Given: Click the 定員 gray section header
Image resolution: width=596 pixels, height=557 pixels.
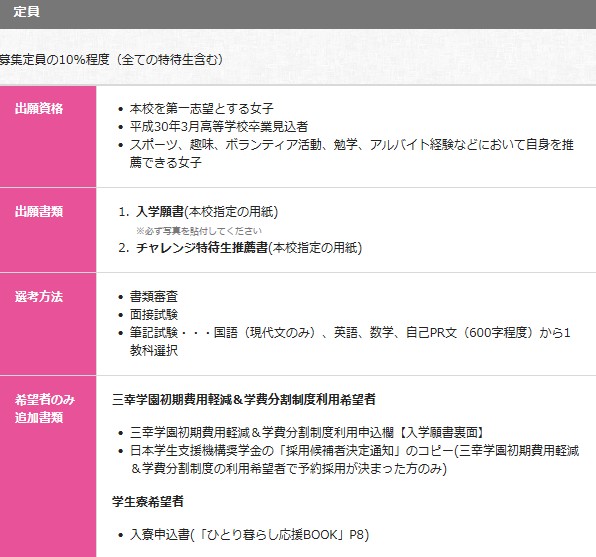Looking at the screenshot, I should [x=298, y=14].
